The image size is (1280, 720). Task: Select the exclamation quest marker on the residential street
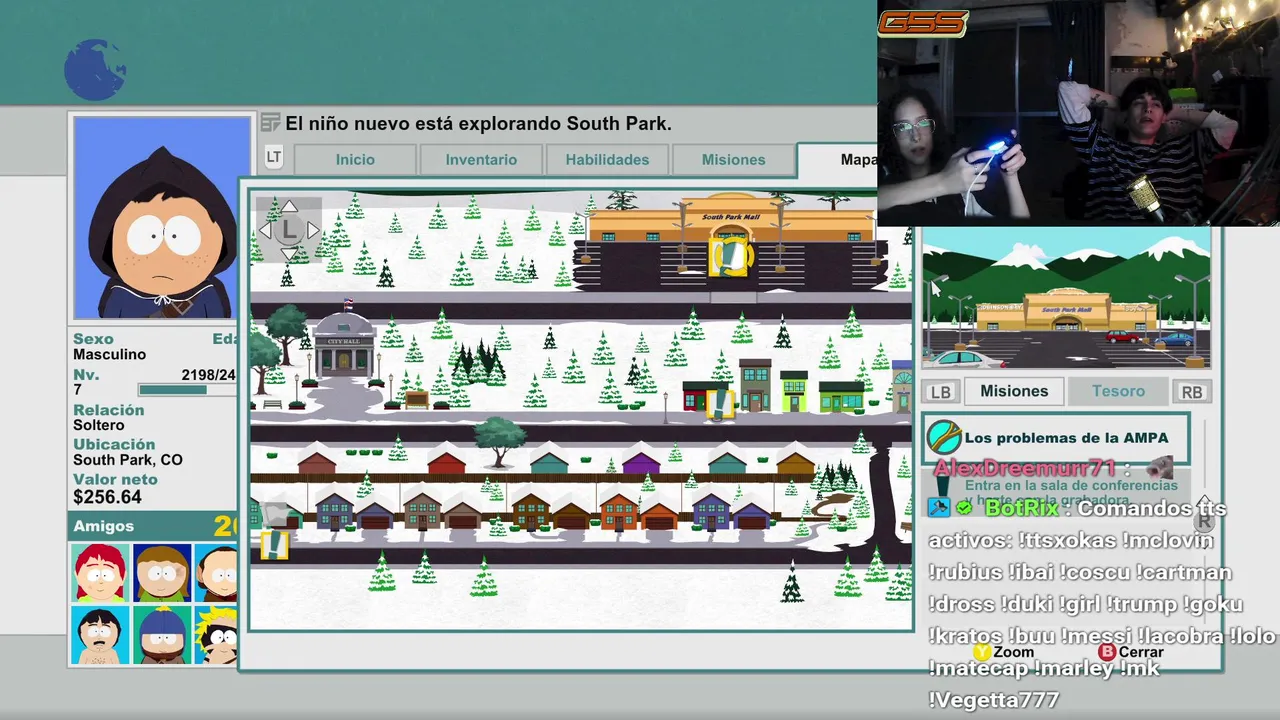coord(275,544)
